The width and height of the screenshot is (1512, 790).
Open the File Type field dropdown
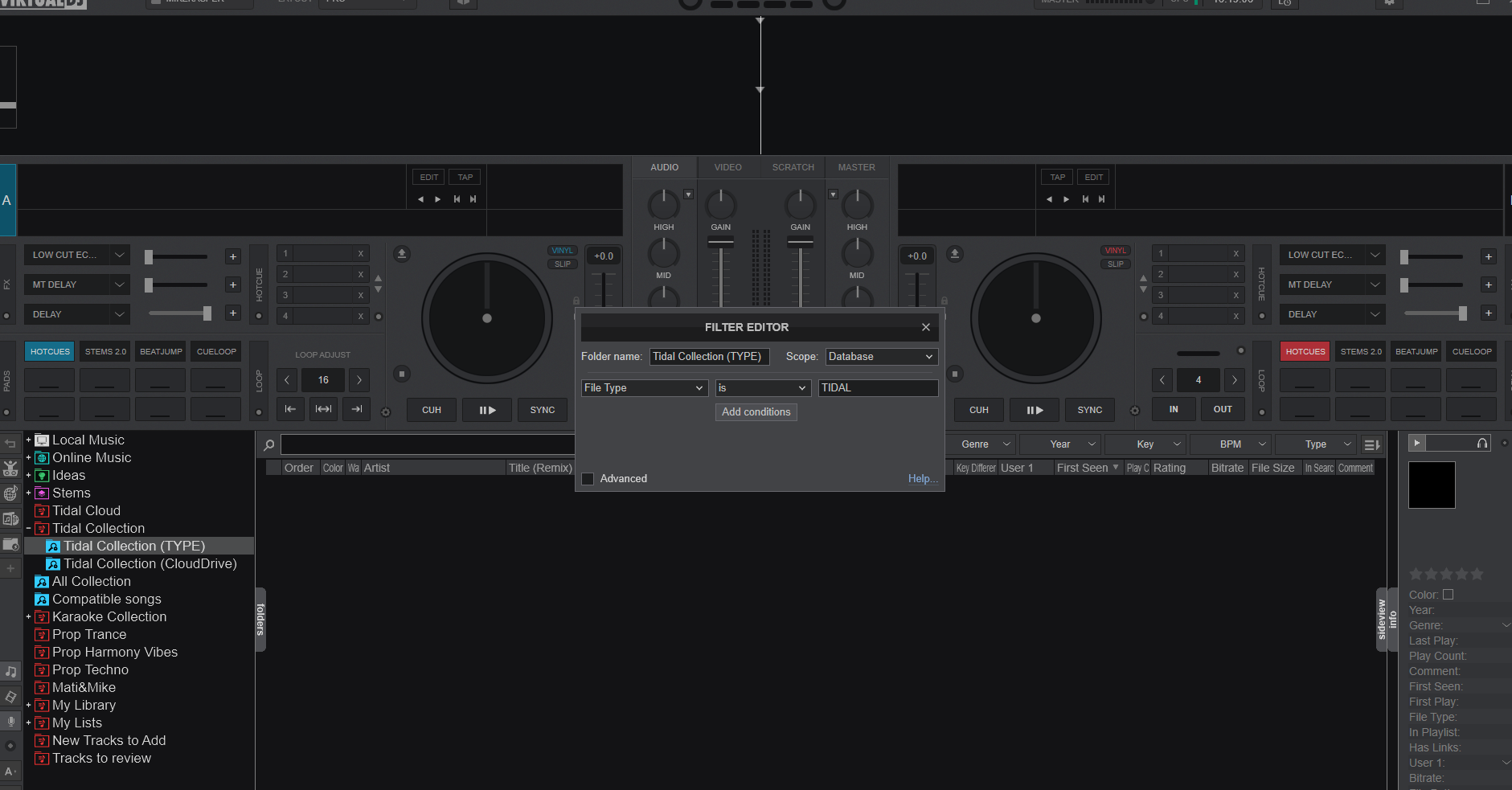[x=644, y=388]
